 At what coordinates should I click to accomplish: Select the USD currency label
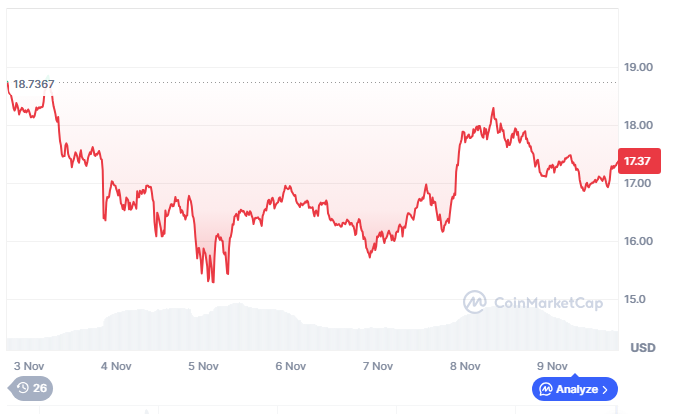click(642, 348)
